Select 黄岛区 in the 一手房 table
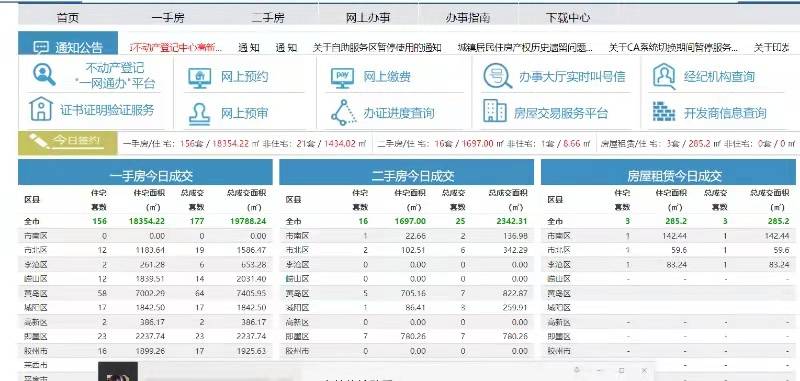This screenshot has height=381, width=800. [x=36, y=293]
